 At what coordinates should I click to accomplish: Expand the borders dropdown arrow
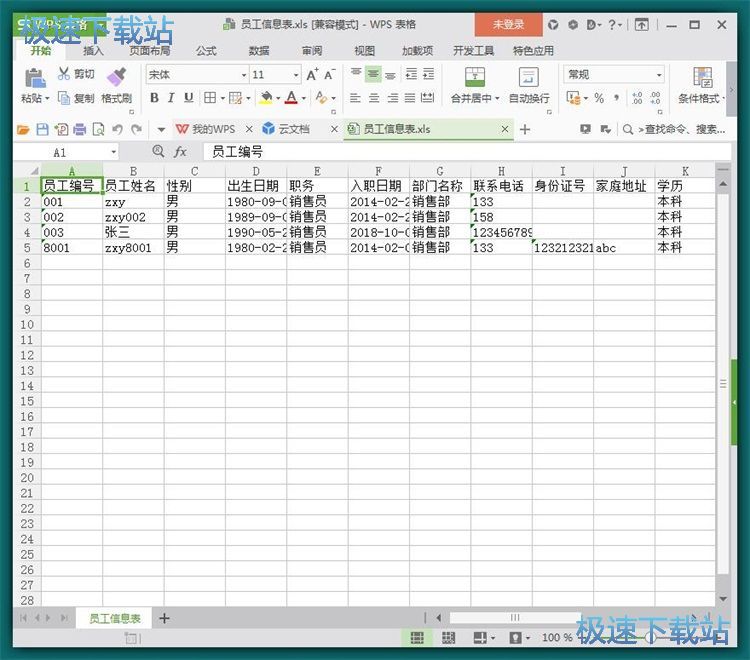(222, 99)
